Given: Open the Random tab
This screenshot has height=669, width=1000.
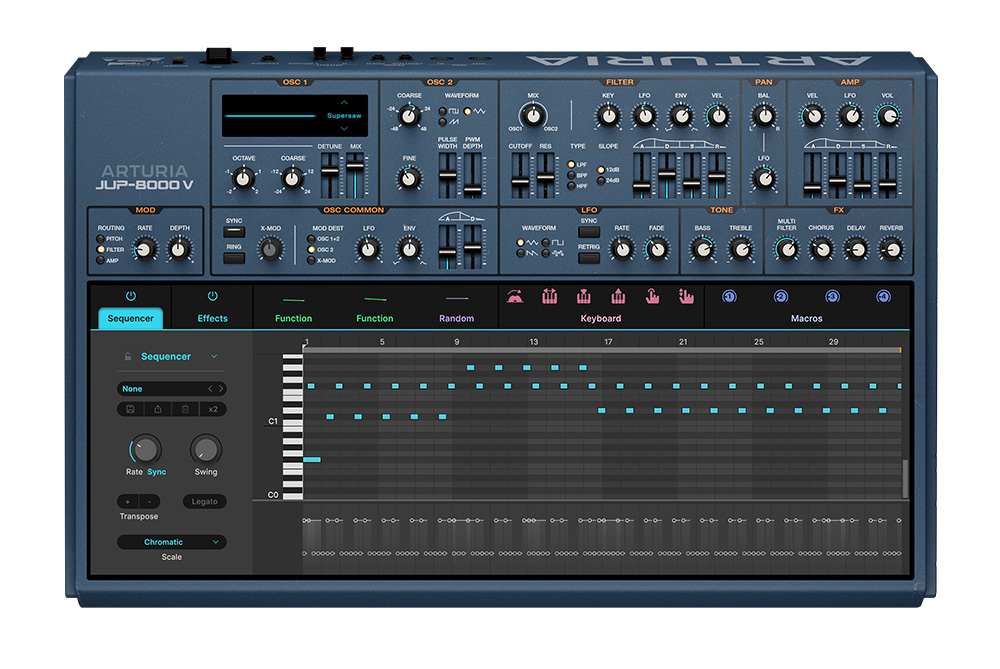Looking at the screenshot, I should pyautogui.click(x=457, y=318).
